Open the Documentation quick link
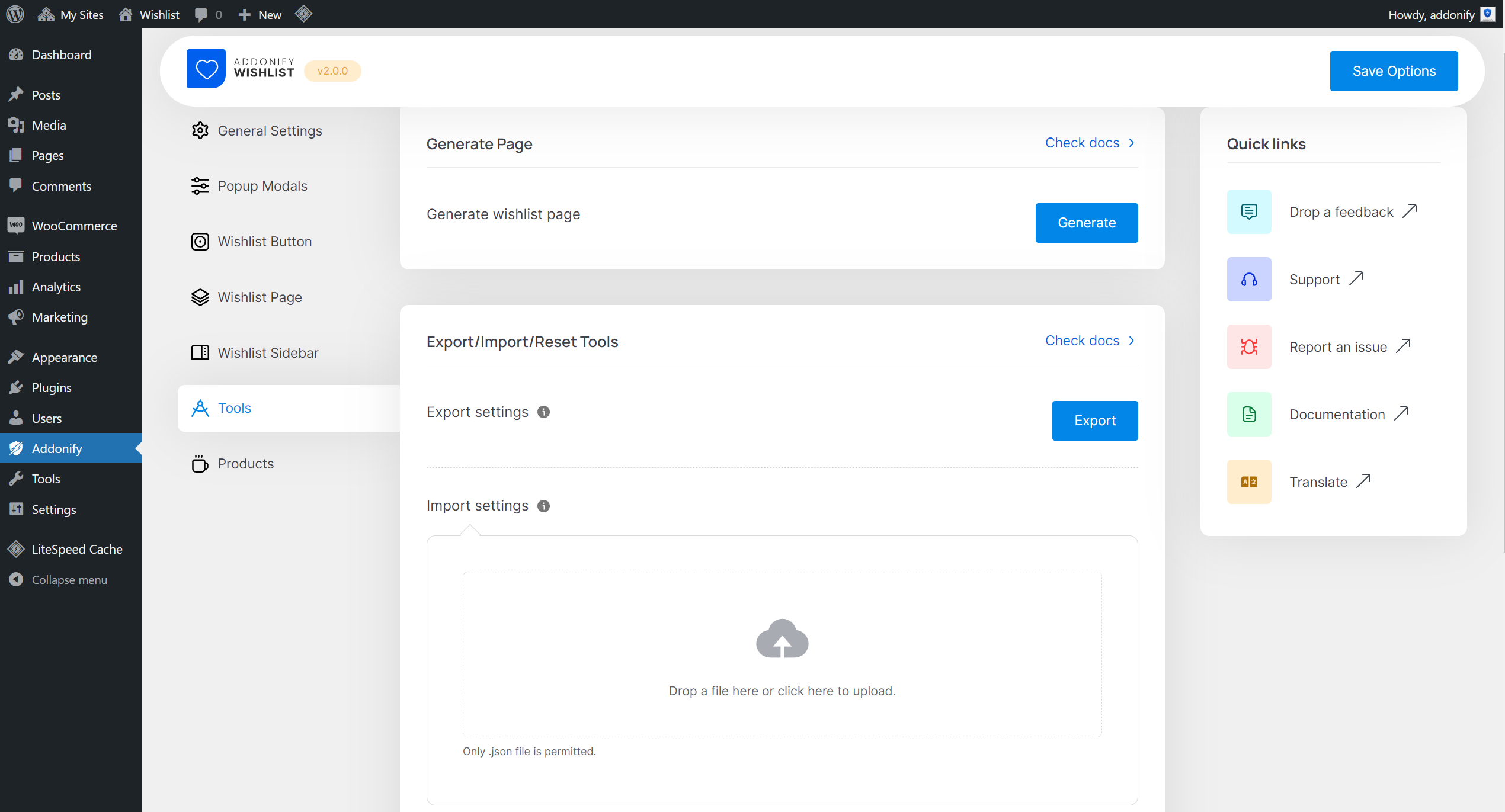The height and width of the screenshot is (812, 1505). [1349, 414]
